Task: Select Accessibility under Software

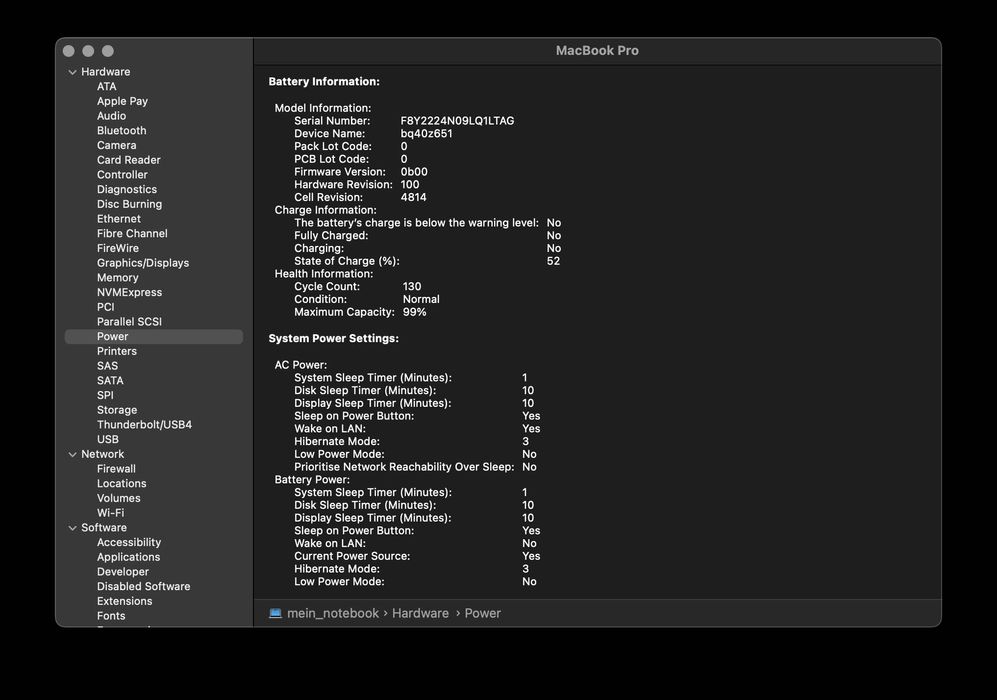Action: click(x=128, y=542)
